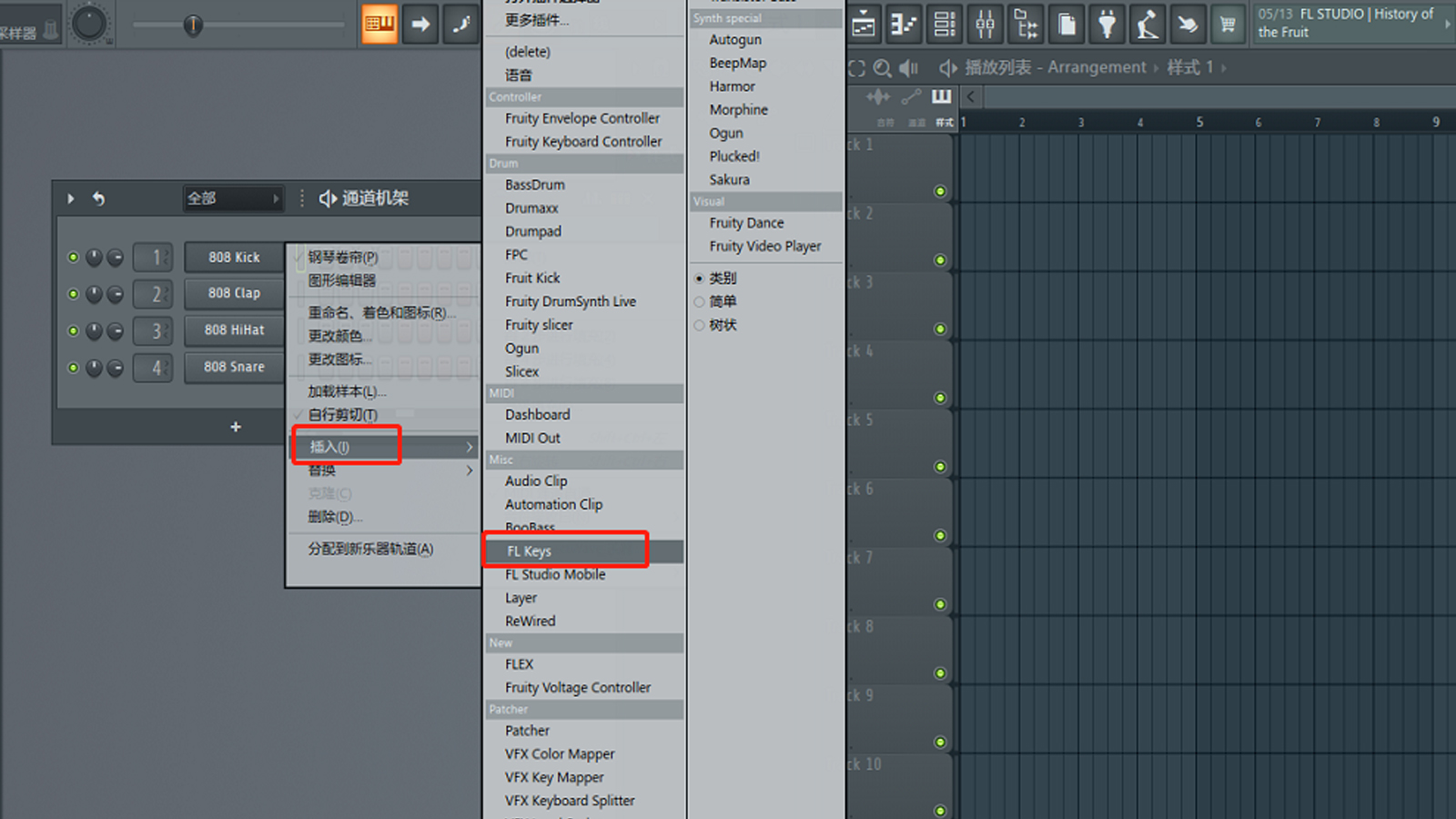Open the 全部 channel filter dropdown
This screenshot has height=819, width=1456.
[233, 198]
